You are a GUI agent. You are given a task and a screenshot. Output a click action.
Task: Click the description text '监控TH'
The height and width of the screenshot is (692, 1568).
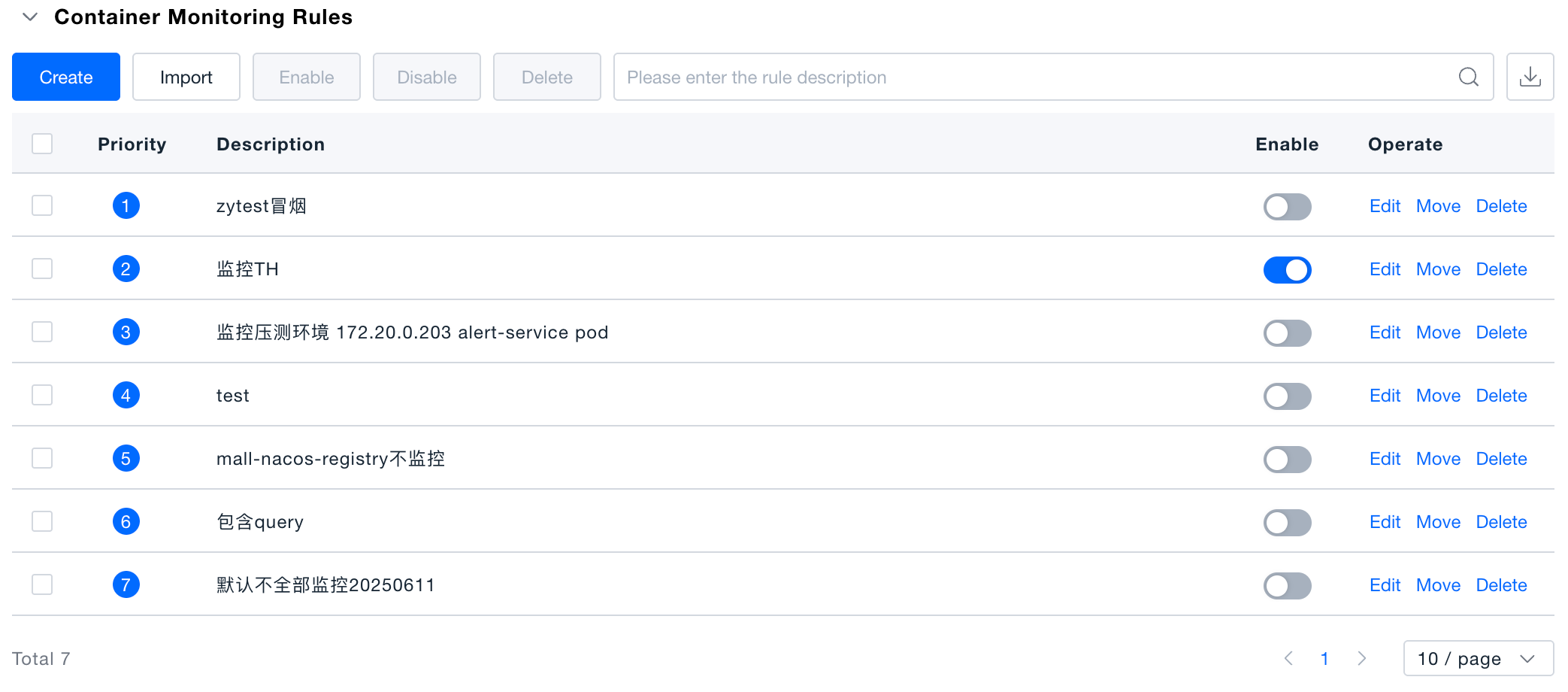[247, 269]
